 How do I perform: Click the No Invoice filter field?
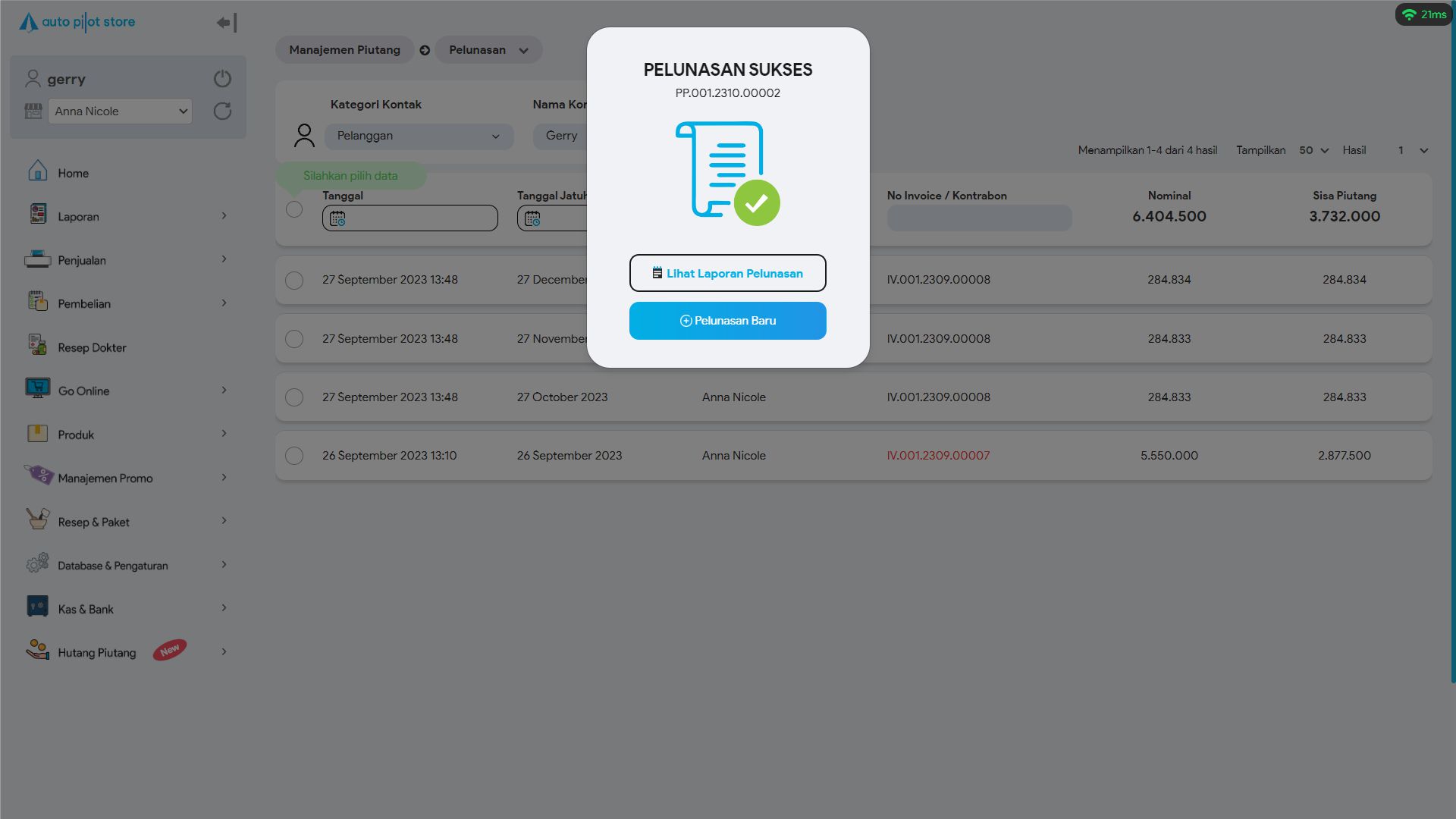(x=979, y=218)
